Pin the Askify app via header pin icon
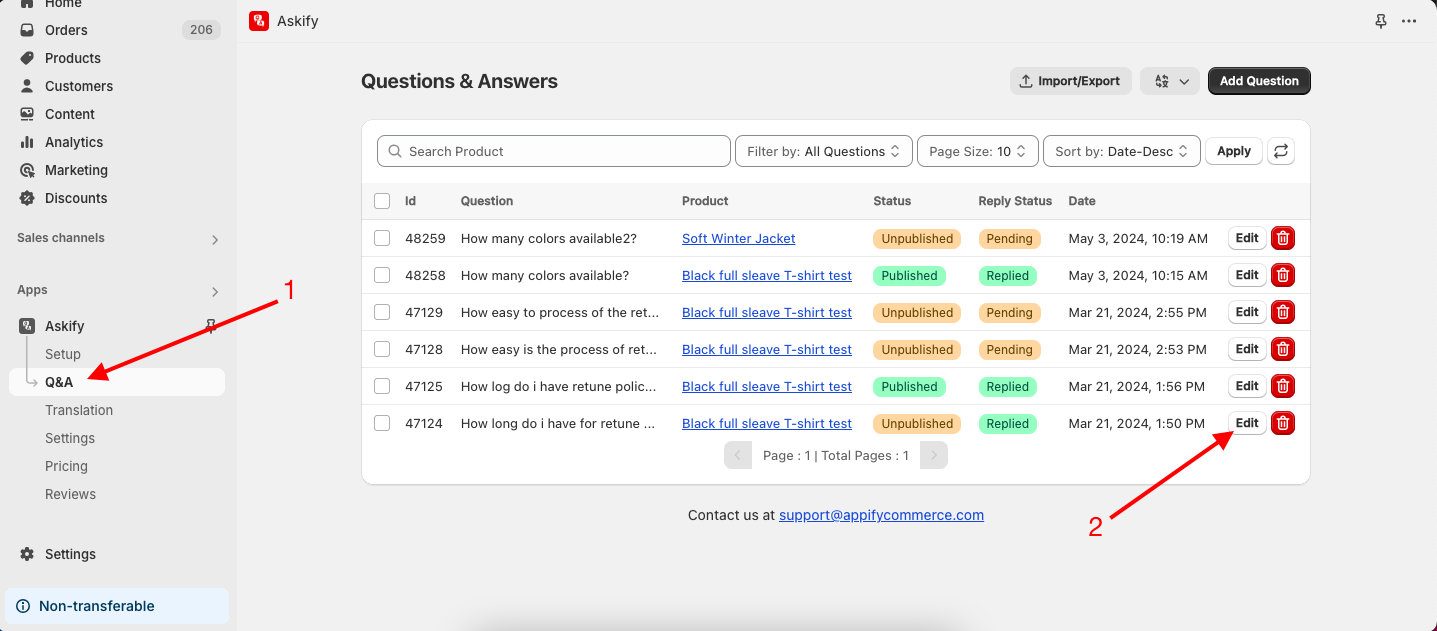 pyautogui.click(x=1381, y=21)
